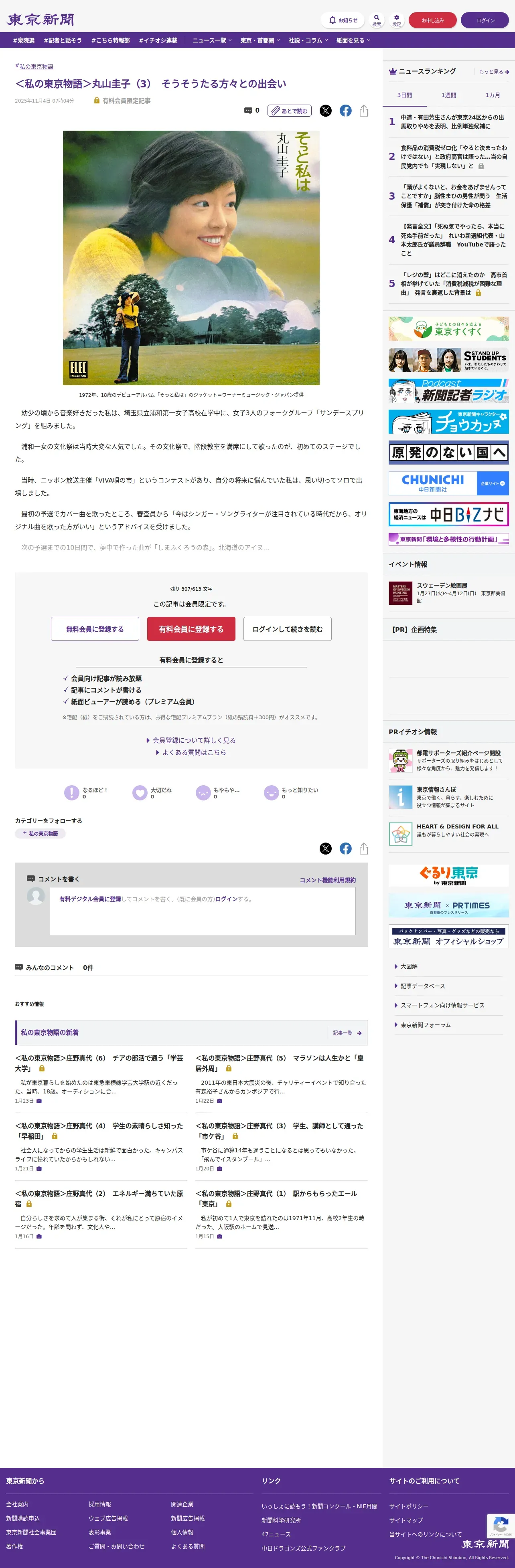Image resolution: width=515 pixels, height=1568 pixels.
Task: Expand the 社説・コラム menu
Action: [308, 41]
